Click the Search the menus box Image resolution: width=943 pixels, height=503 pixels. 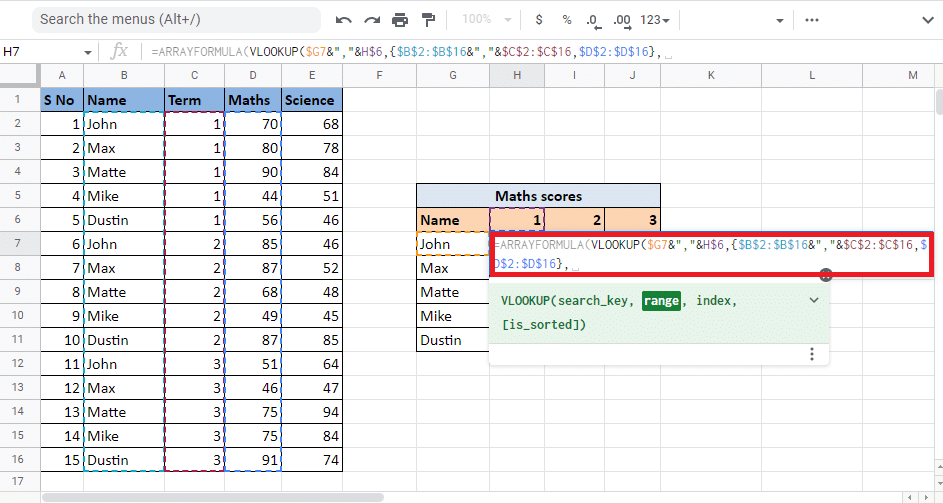click(x=175, y=19)
